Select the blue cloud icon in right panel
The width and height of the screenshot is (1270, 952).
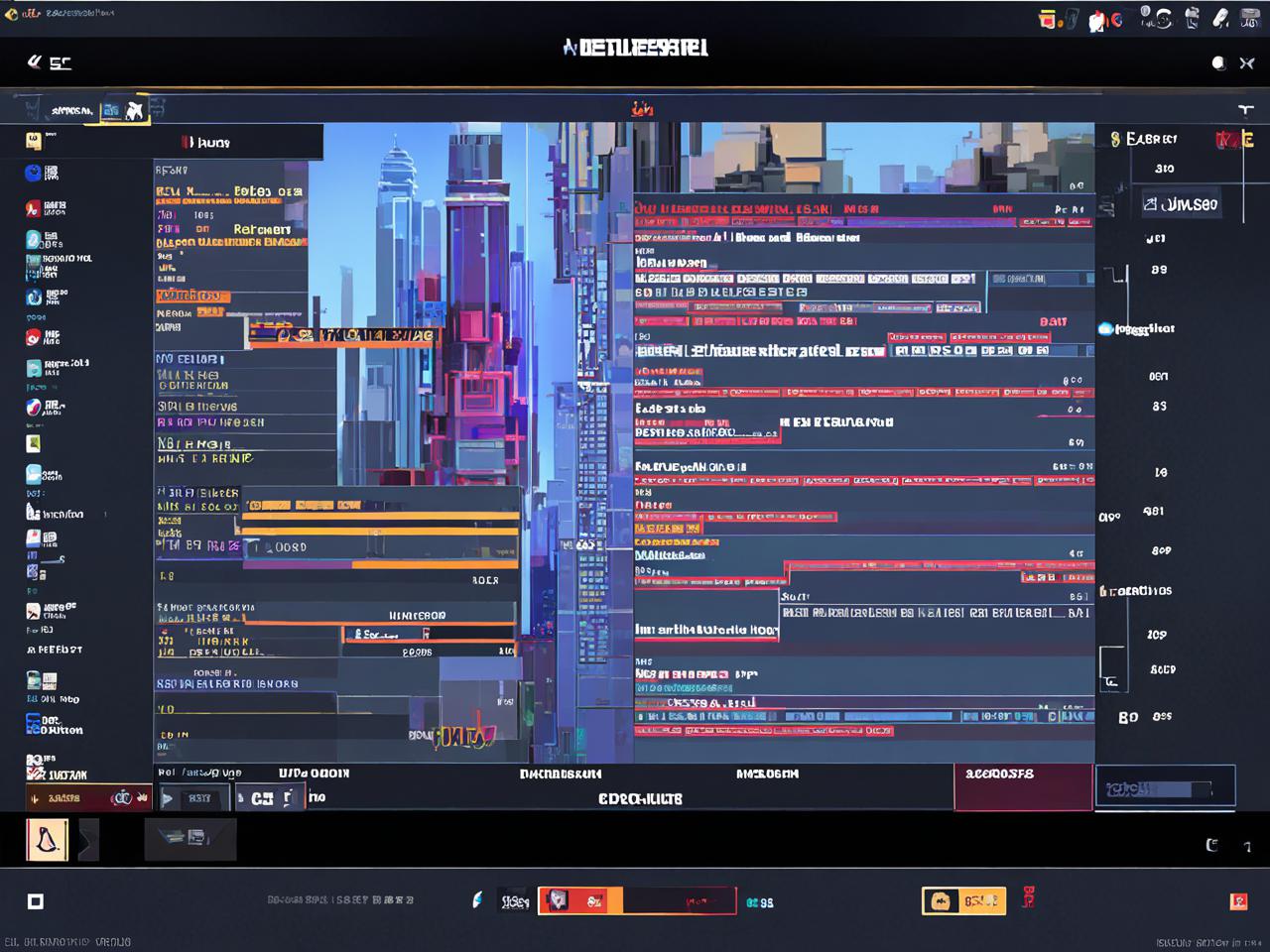click(1106, 328)
